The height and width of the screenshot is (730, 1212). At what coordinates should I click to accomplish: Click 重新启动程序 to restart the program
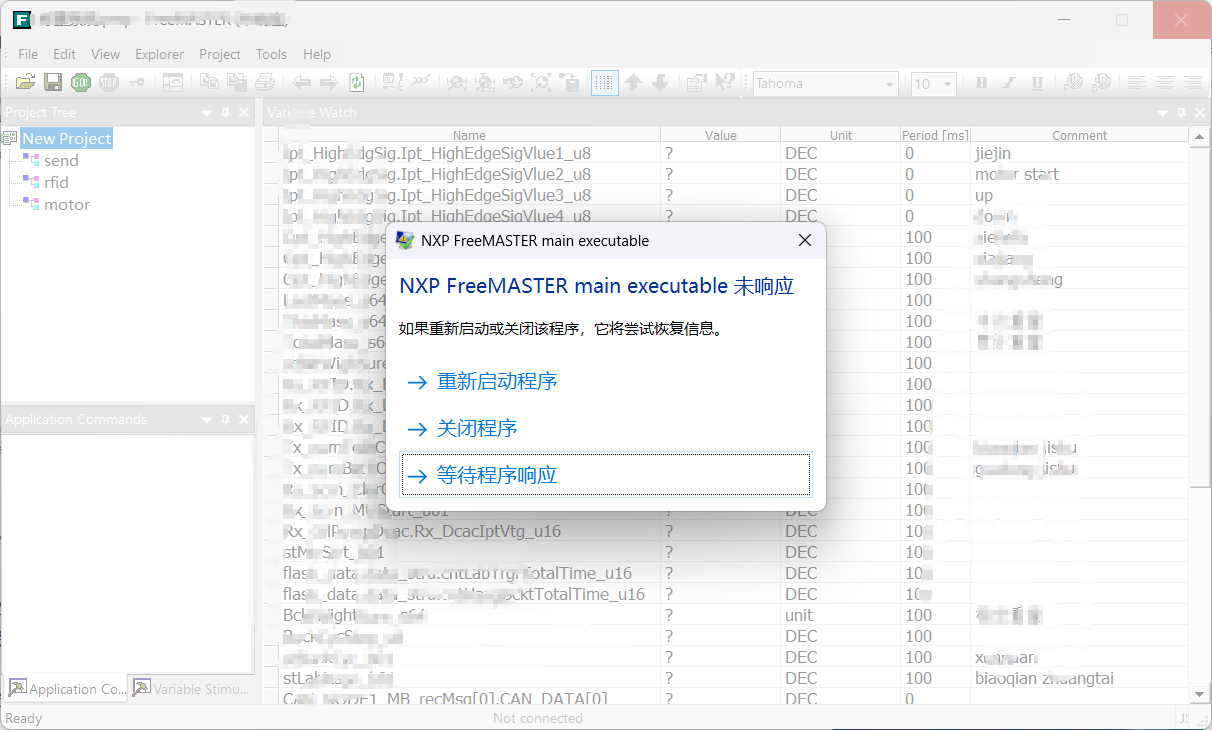605,381
